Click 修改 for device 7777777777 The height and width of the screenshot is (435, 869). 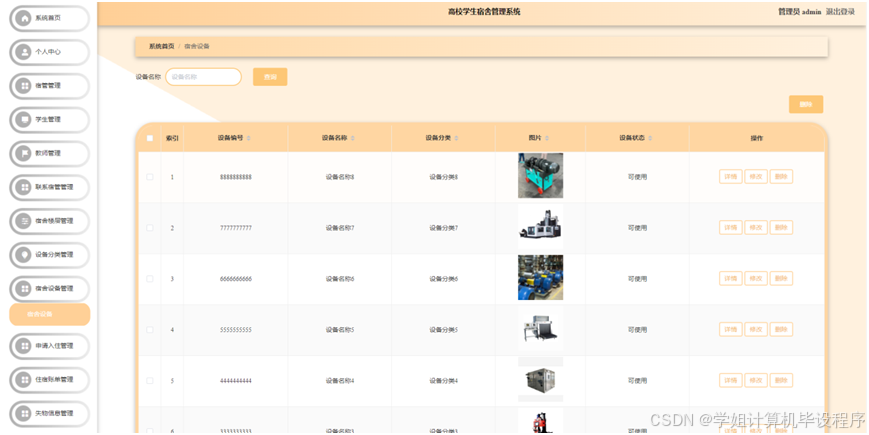pyautogui.click(x=756, y=228)
